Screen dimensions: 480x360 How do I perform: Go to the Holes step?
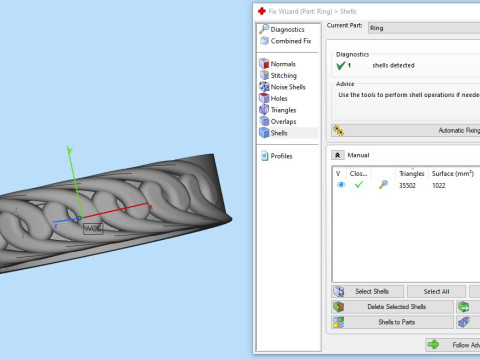click(279, 98)
